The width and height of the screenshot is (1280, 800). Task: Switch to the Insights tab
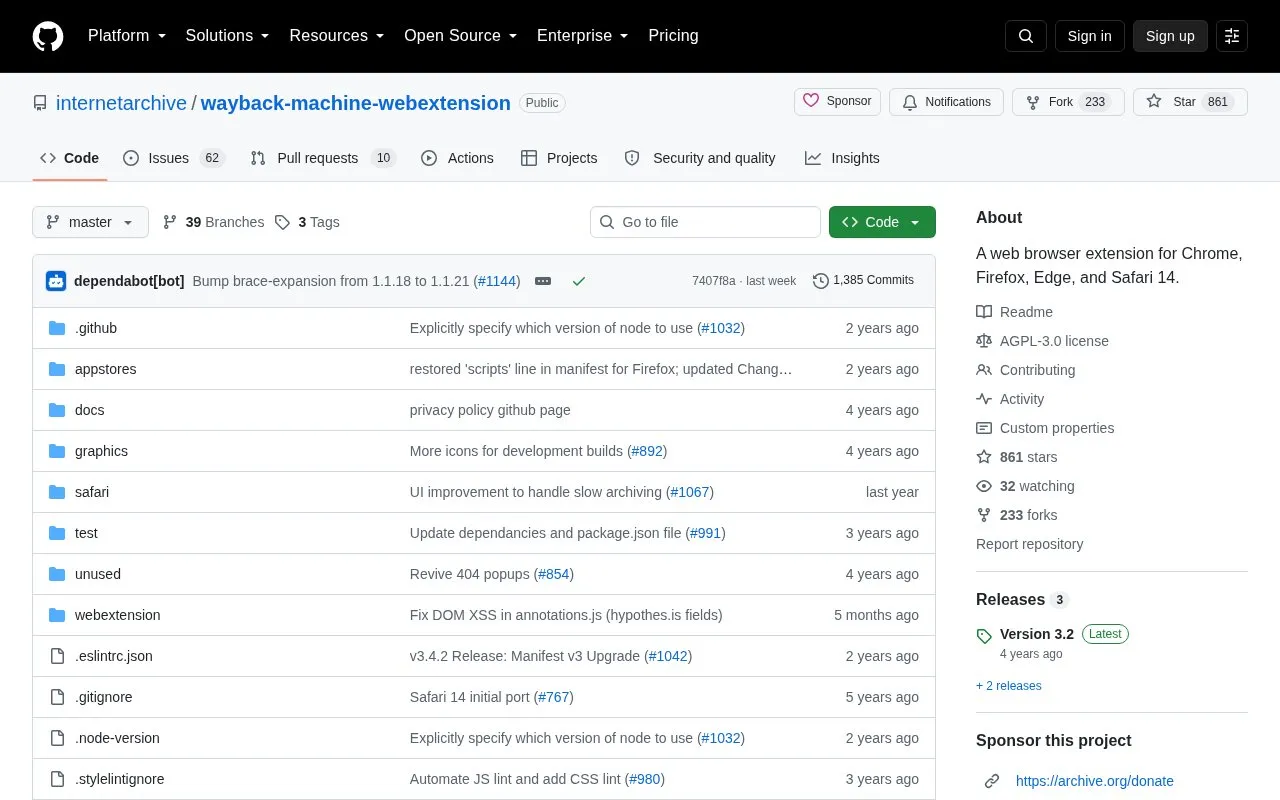(842, 158)
